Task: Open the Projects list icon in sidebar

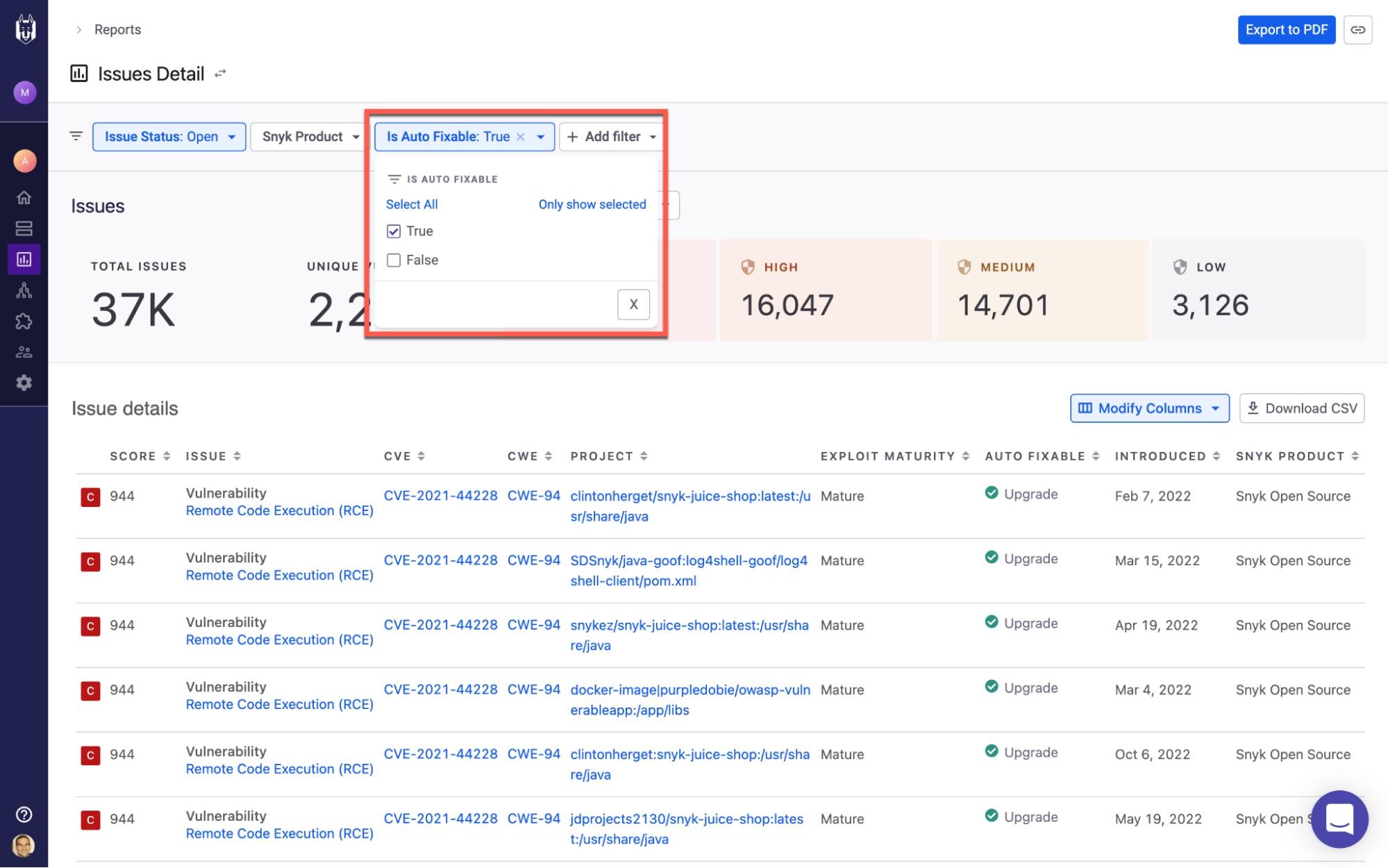Action: 24,228
